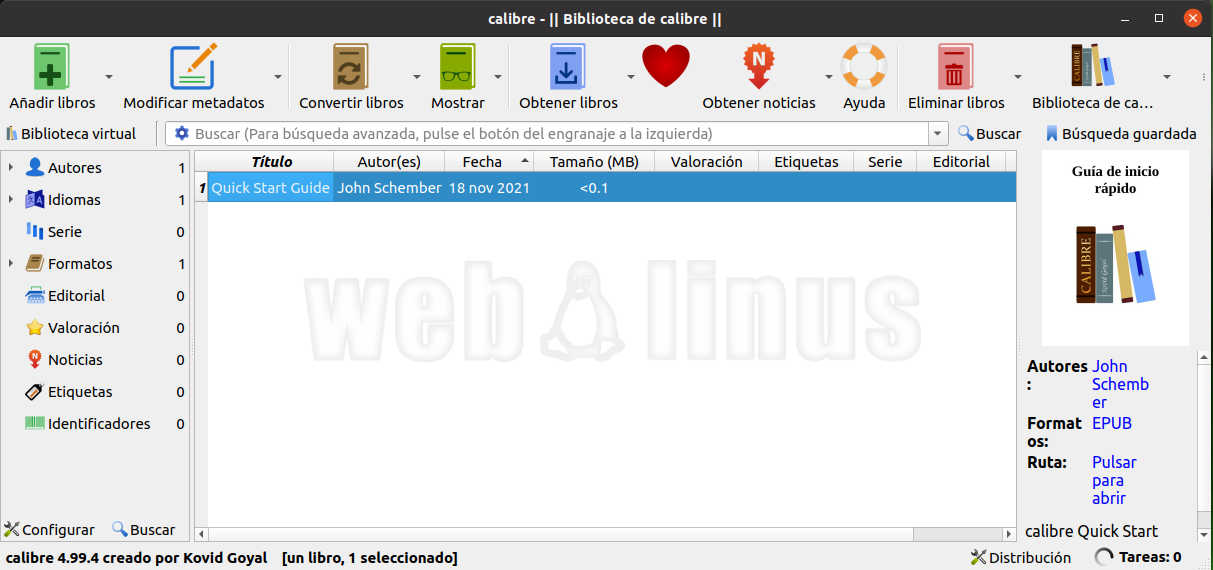Select the Valoración star icon
Image resolution: width=1213 pixels, height=570 pixels.
coord(35,328)
